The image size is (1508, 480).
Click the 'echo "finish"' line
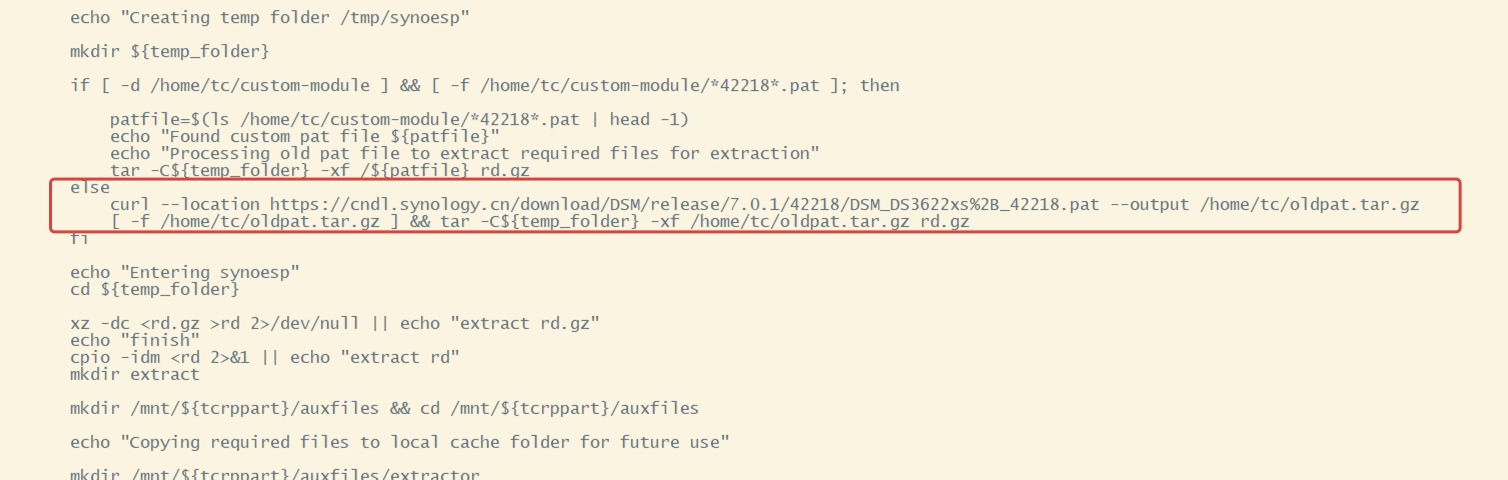coord(135,340)
